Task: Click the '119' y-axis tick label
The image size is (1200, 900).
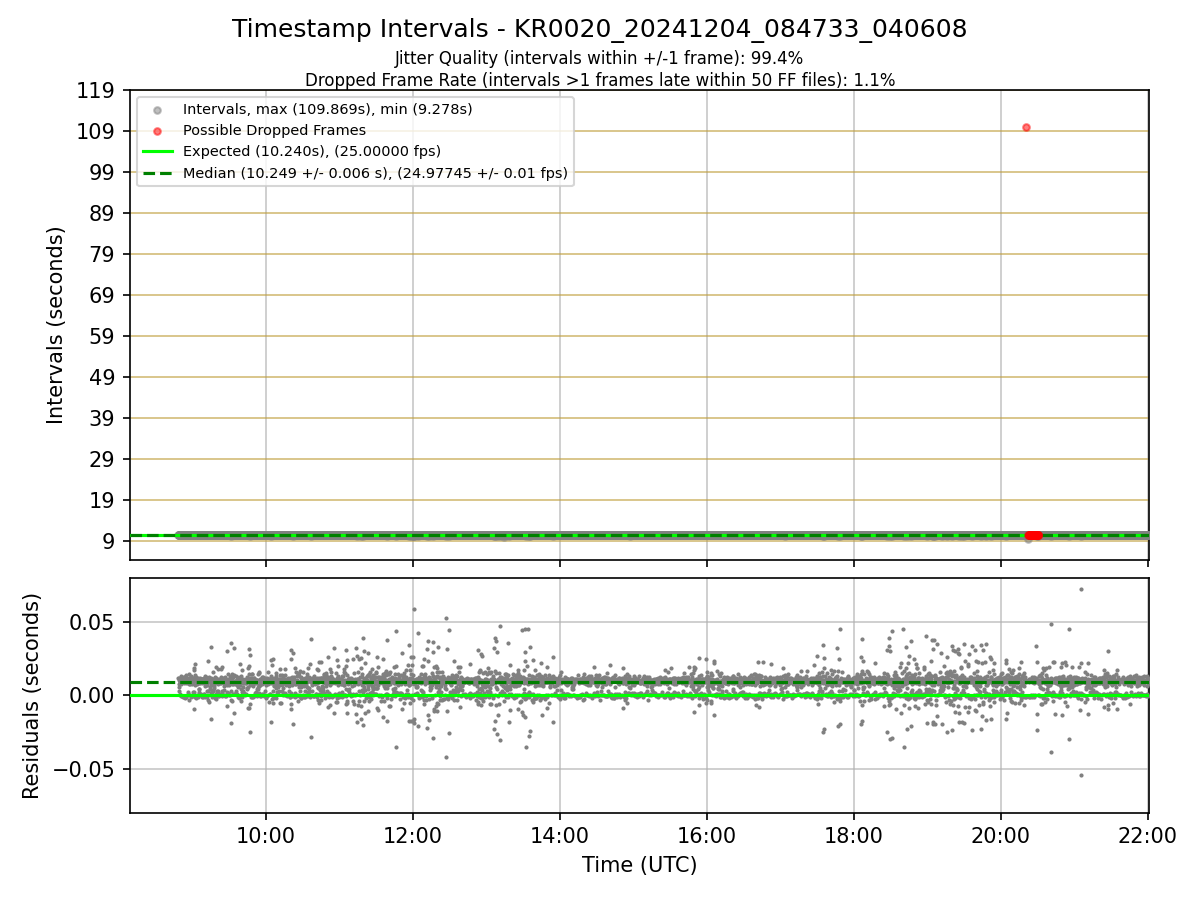Action: click(97, 91)
